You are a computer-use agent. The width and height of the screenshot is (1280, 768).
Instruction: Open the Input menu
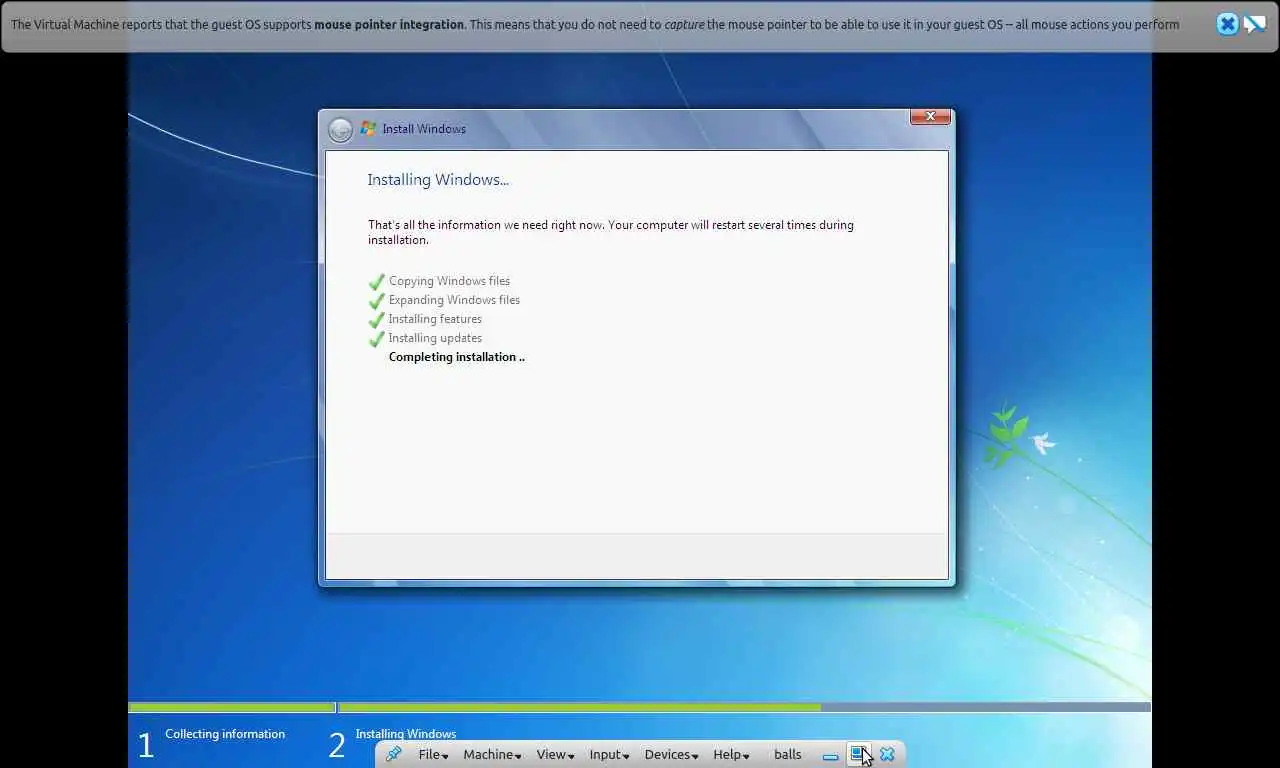(x=609, y=755)
